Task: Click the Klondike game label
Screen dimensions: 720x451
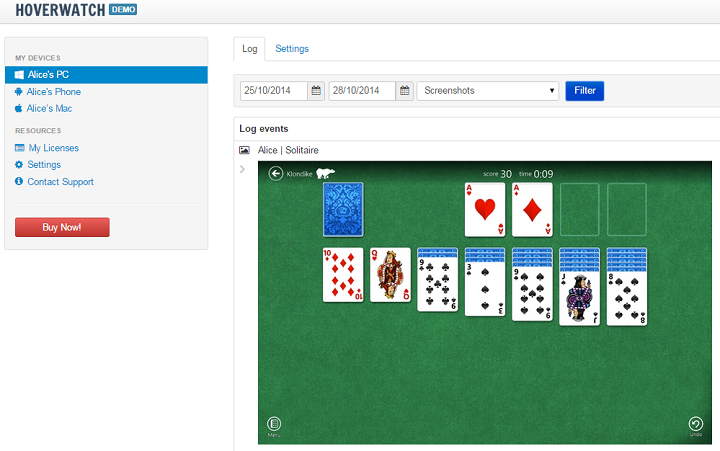Action: (299, 174)
